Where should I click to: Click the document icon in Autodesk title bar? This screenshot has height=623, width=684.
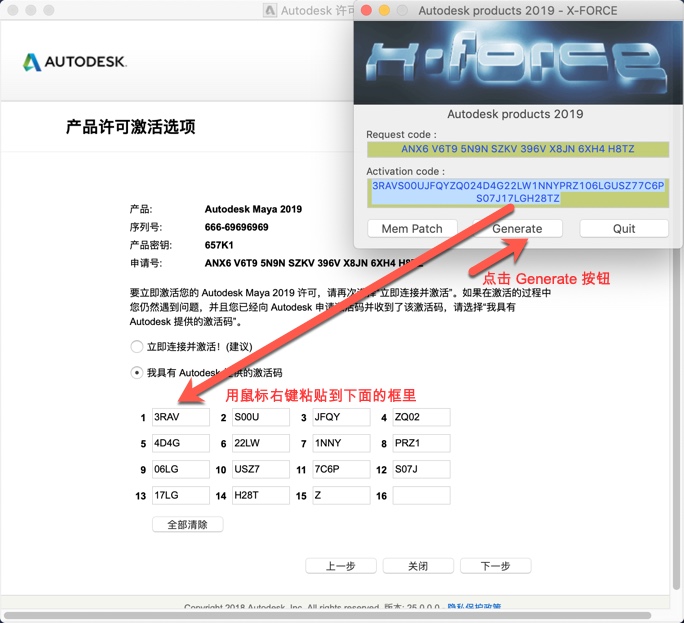[x=270, y=11]
